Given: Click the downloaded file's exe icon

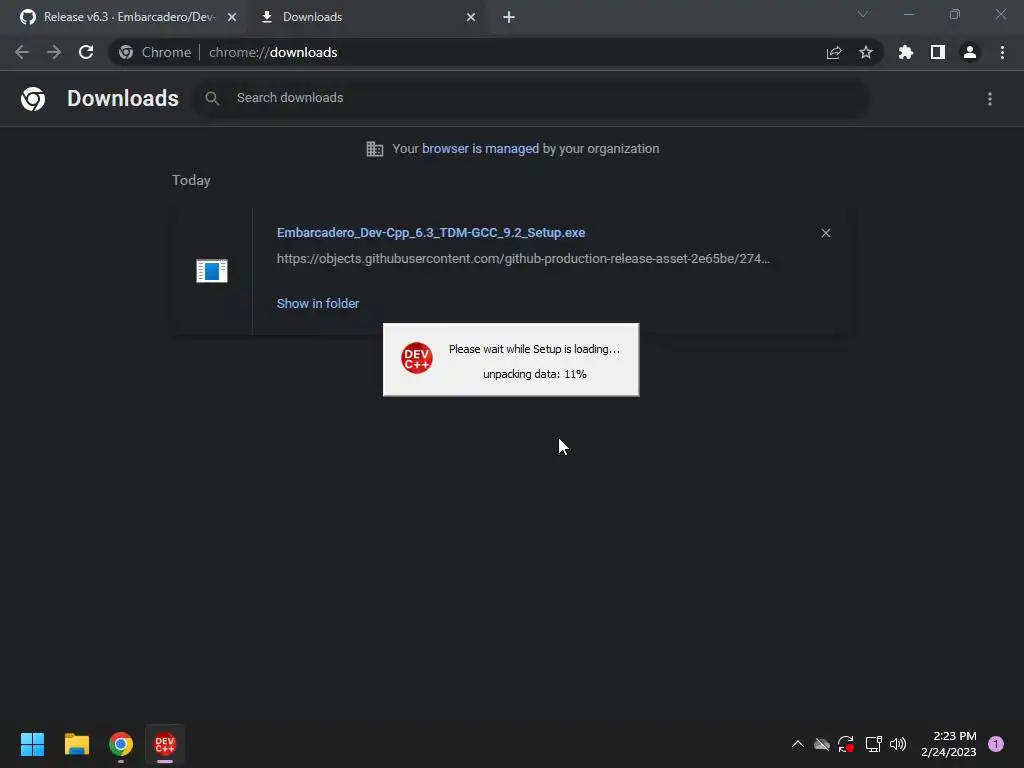Looking at the screenshot, I should tap(212, 270).
